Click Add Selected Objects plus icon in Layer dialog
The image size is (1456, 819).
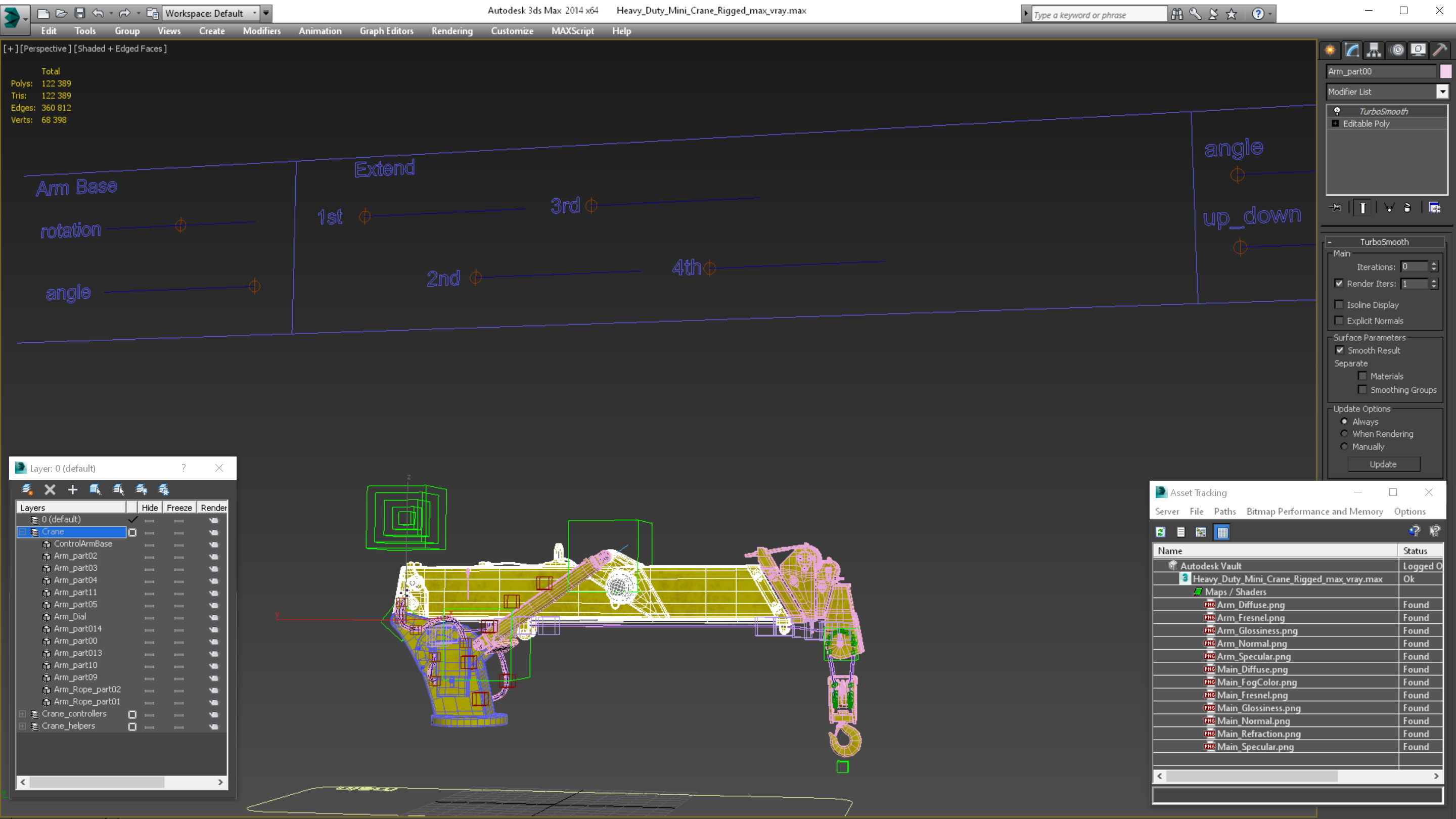tap(72, 489)
